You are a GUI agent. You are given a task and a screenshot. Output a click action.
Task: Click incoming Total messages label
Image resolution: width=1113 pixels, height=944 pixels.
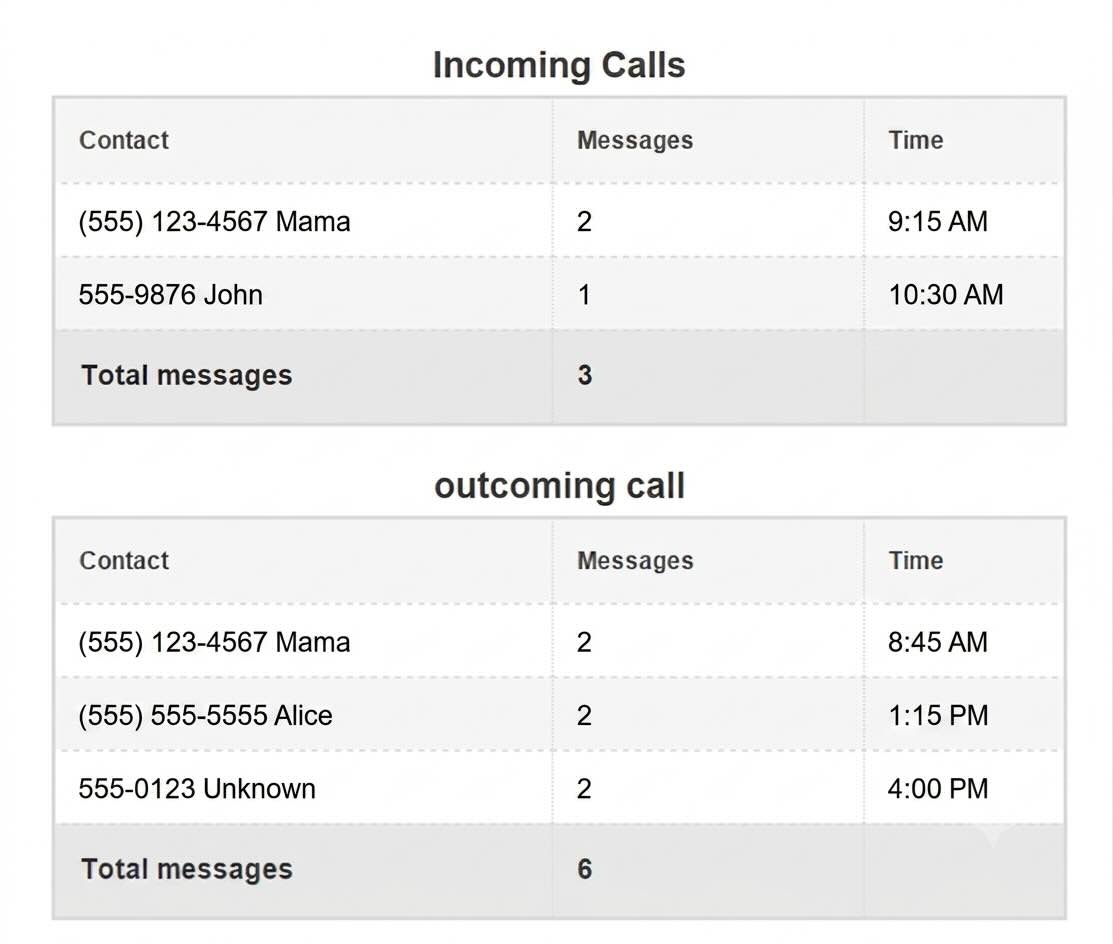(187, 375)
